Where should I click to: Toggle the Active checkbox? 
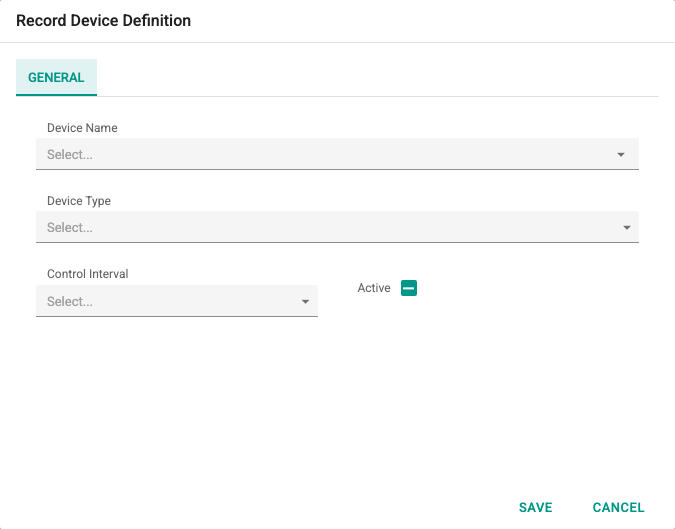pyautogui.click(x=409, y=288)
